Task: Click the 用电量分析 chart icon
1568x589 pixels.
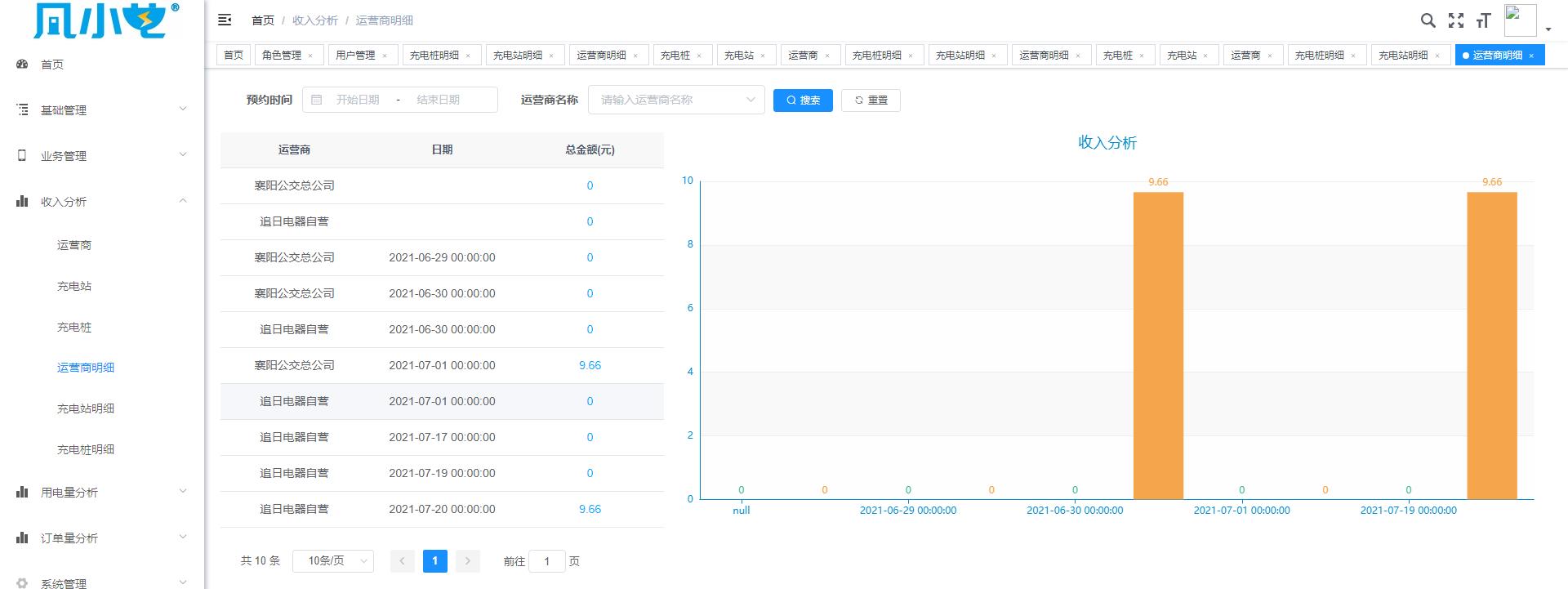Action: pos(23,493)
